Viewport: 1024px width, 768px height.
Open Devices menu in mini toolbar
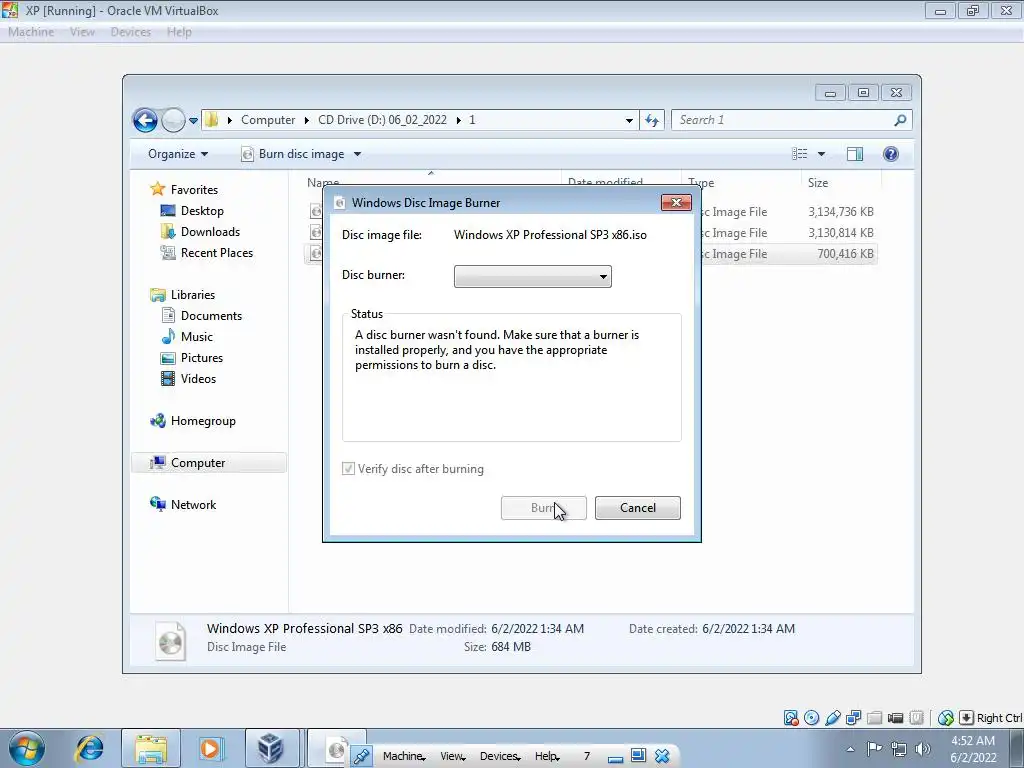click(x=500, y=756)
